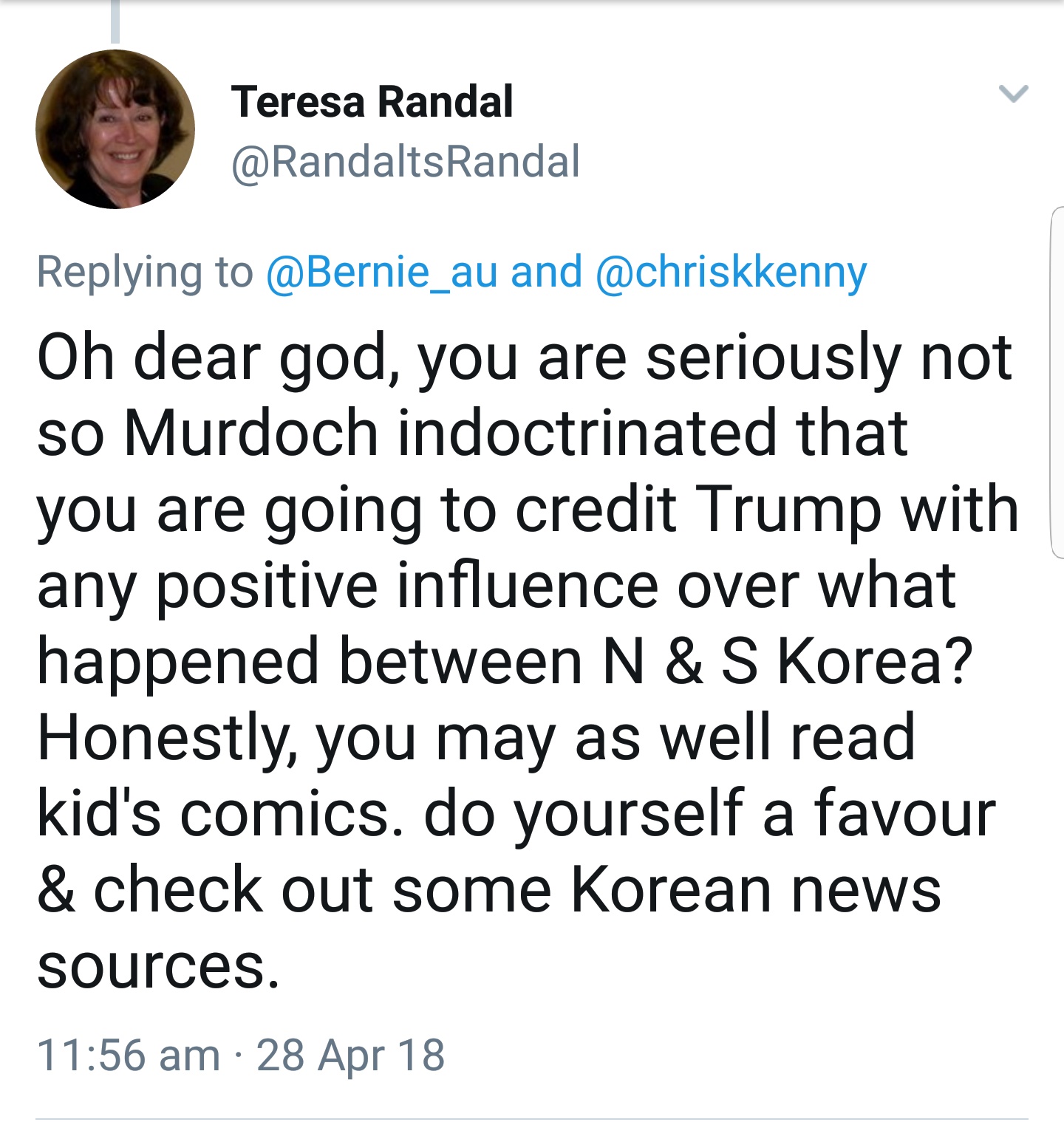The image size is (1064, 1122).
Task: Click the 11:56 am timestamp
Action: (129, 1054)
